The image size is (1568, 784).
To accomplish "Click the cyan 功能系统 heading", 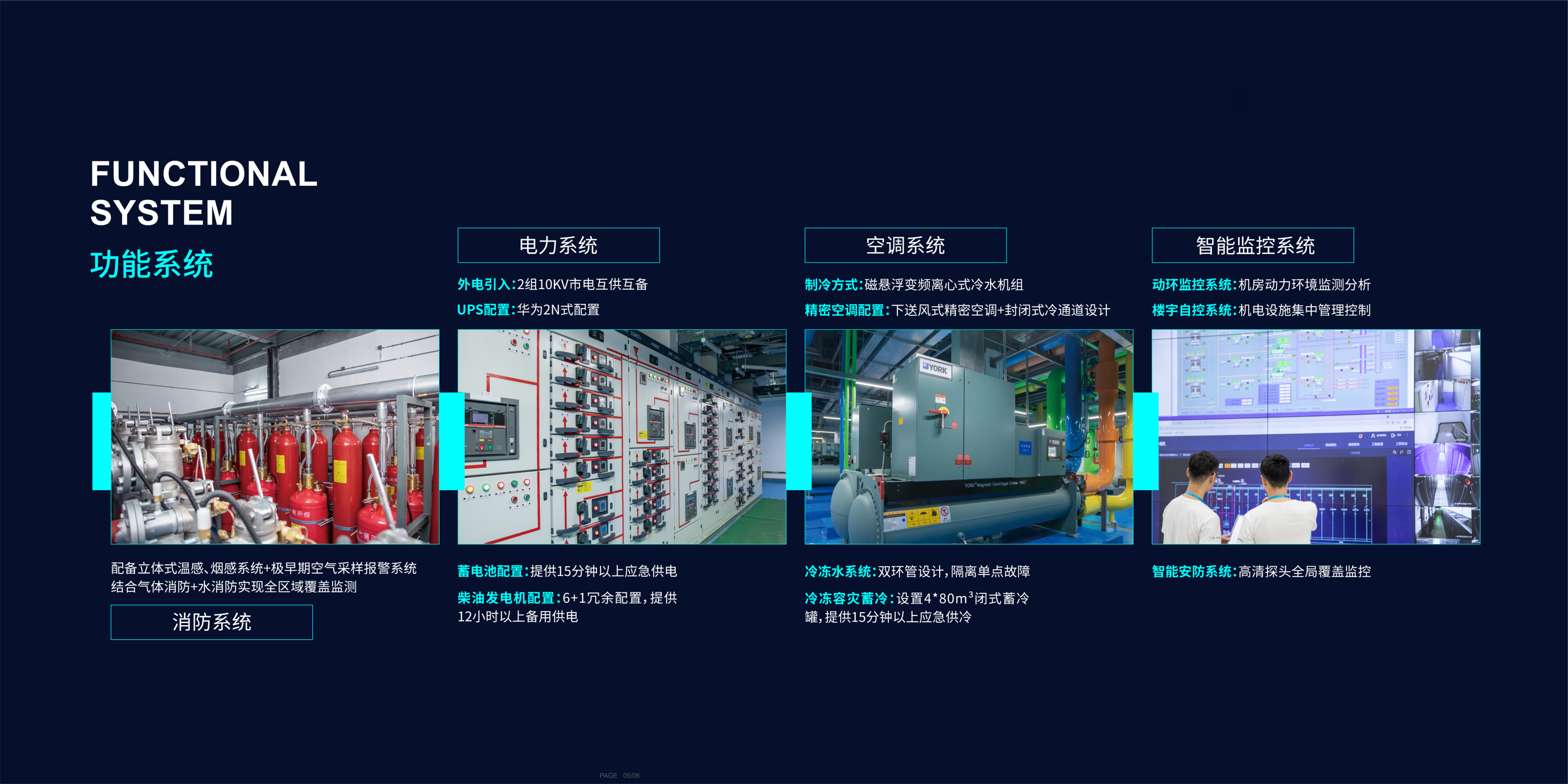I will click(152, 264).
